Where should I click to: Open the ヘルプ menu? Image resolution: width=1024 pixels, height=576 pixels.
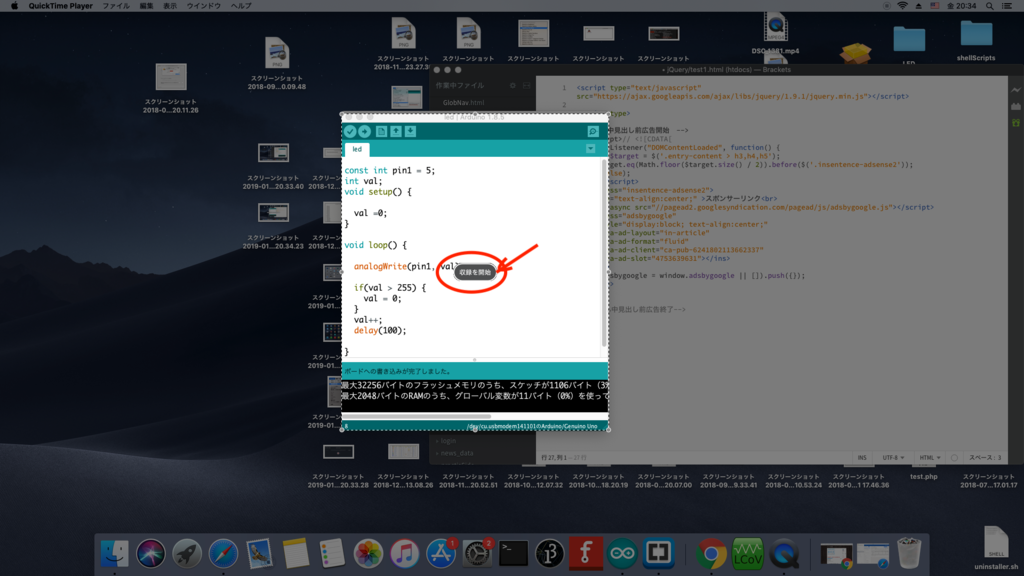(241, 6)
